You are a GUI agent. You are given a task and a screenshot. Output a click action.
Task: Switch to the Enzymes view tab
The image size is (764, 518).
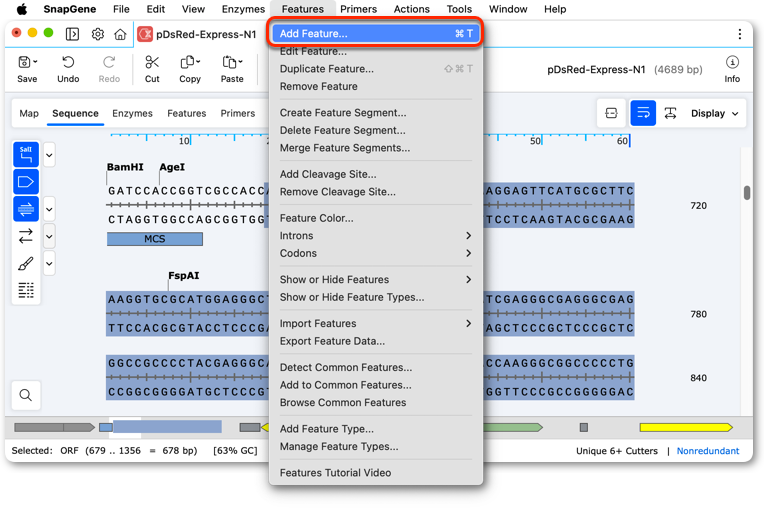tap(132, 113)
